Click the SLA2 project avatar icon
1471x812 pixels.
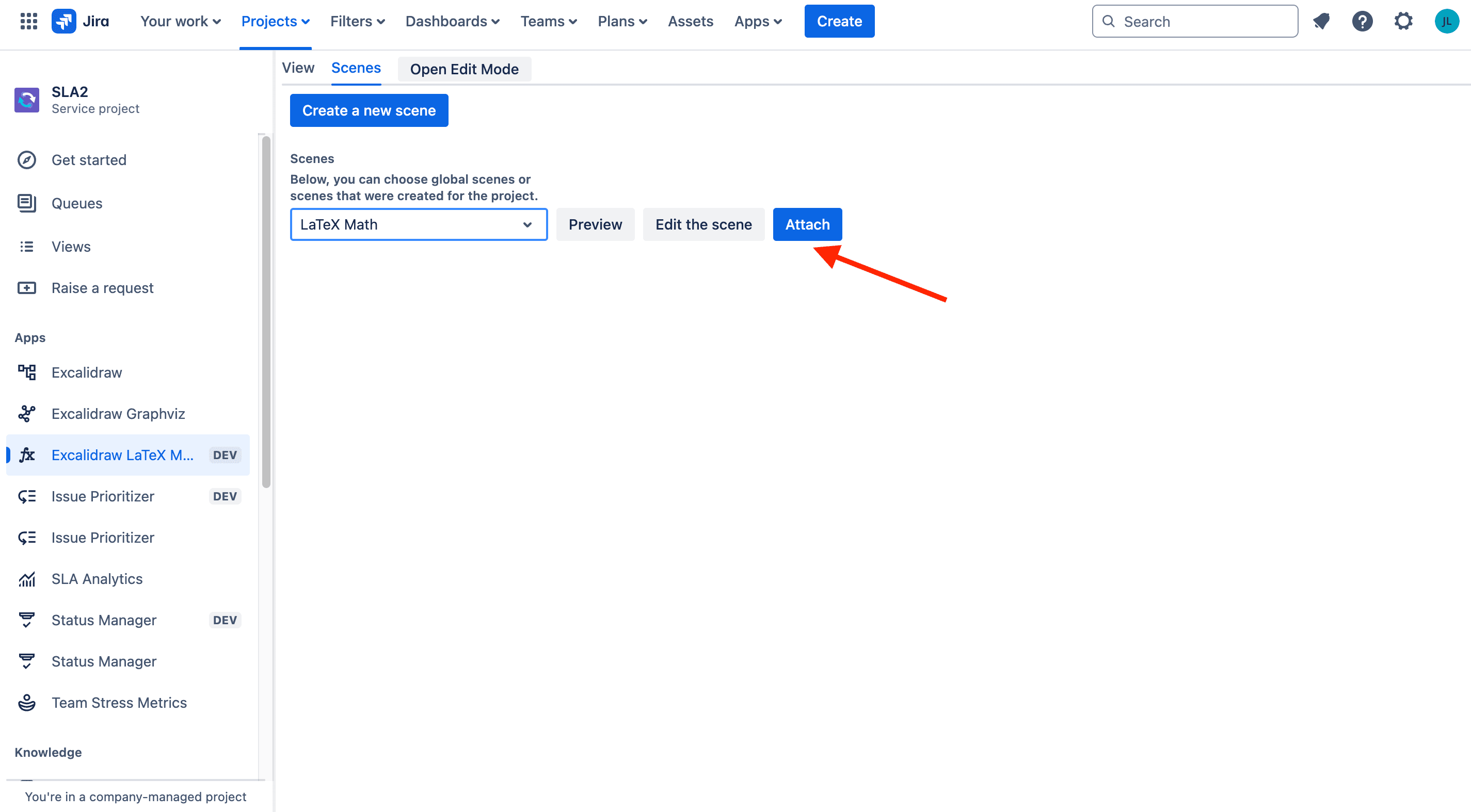pos(27,100)
